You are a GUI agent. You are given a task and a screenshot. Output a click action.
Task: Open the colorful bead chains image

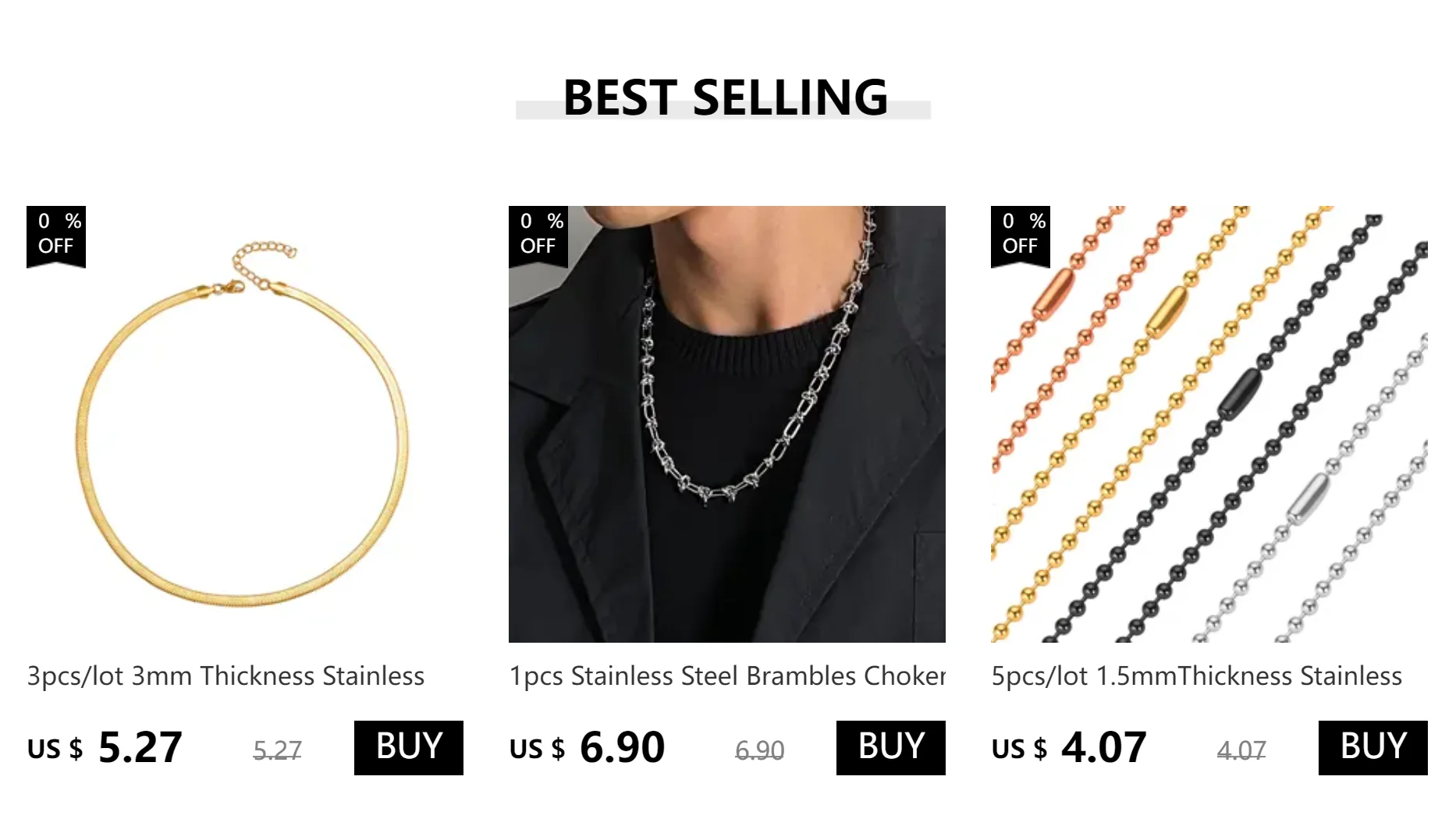coord(1209,424)
